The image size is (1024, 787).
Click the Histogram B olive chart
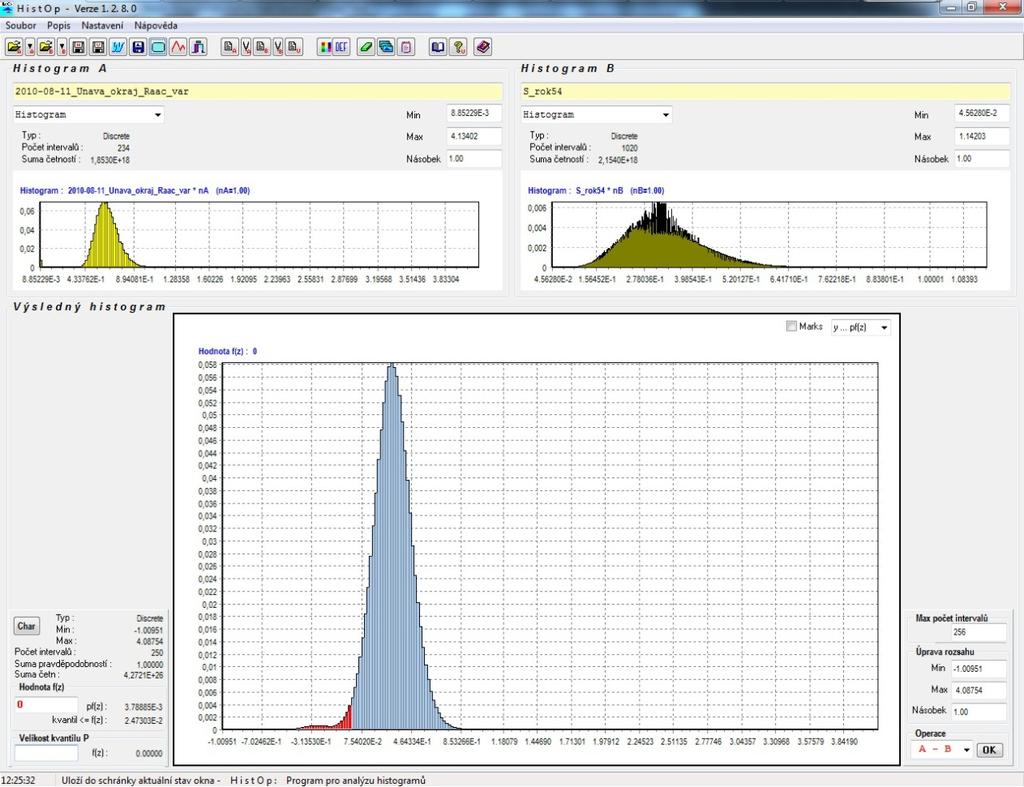769,234
